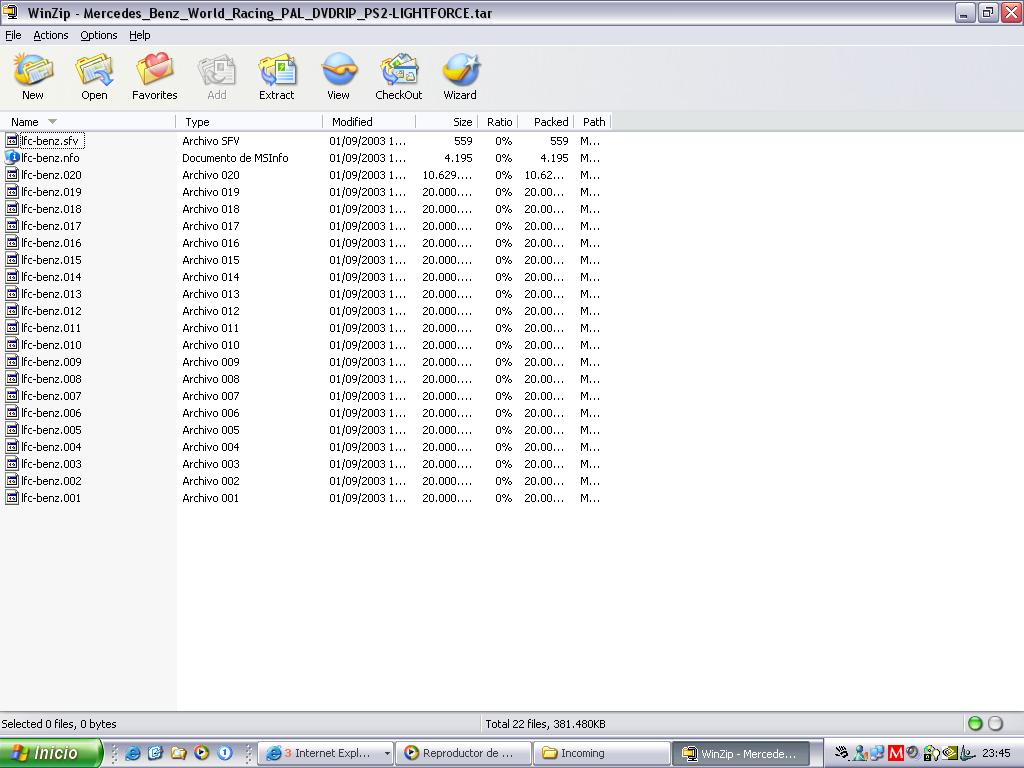
Task: Expand the Internet Explorer group arrow
Action: click(x=387, y=754)
